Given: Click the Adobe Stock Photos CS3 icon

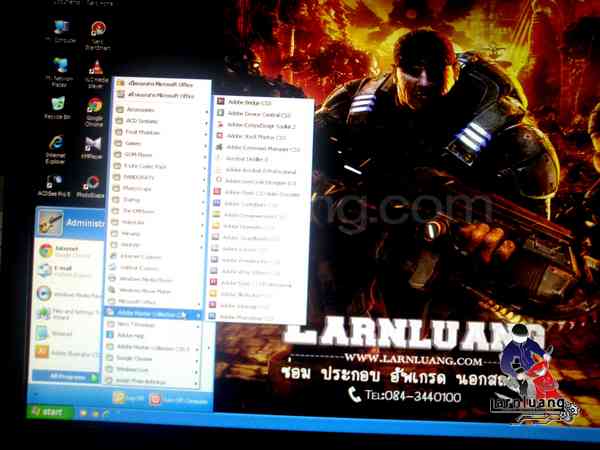Looking at the screenshot, I should [x=220, y=135].
